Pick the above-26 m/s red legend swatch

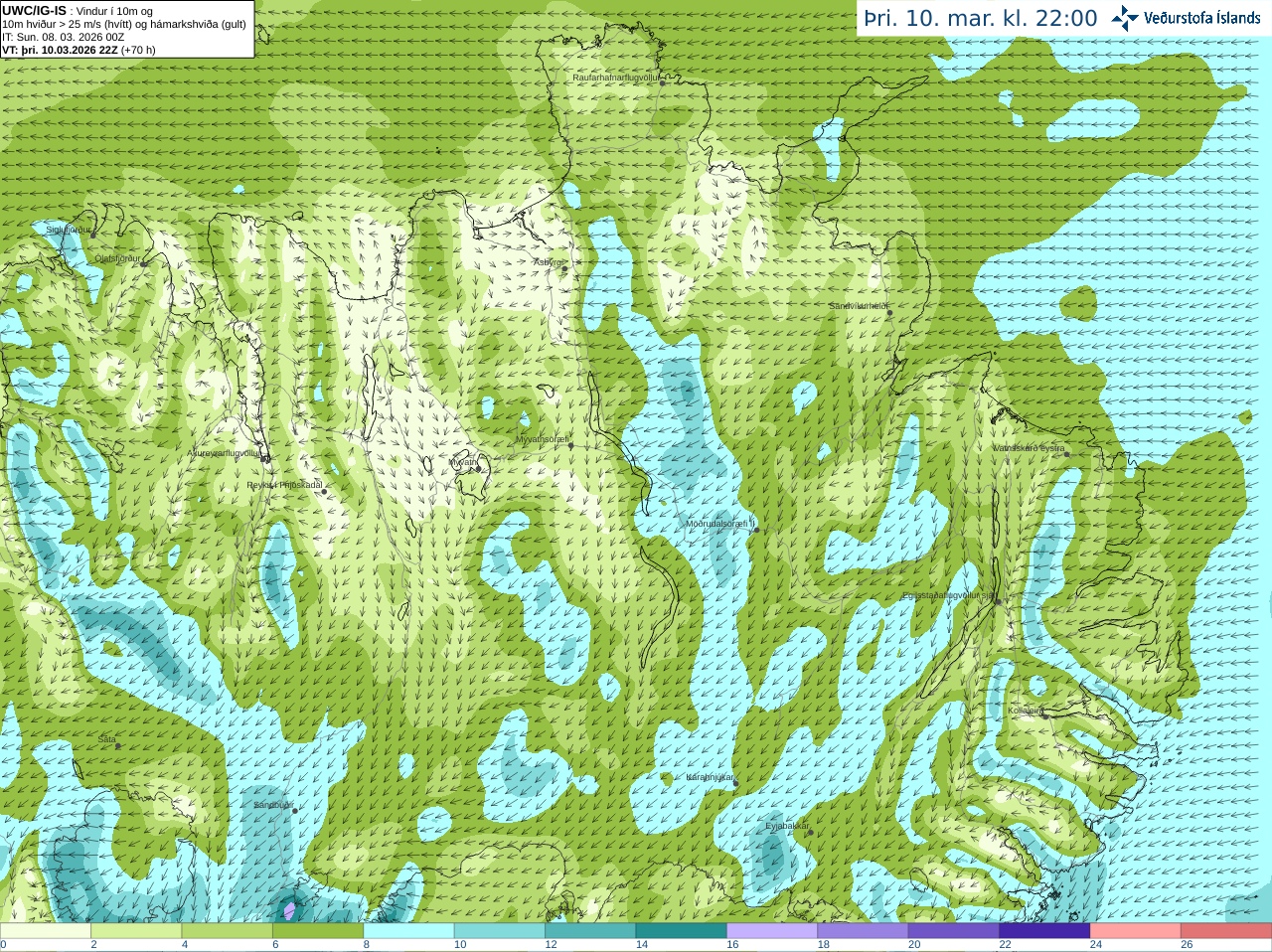click(1226, 931)
